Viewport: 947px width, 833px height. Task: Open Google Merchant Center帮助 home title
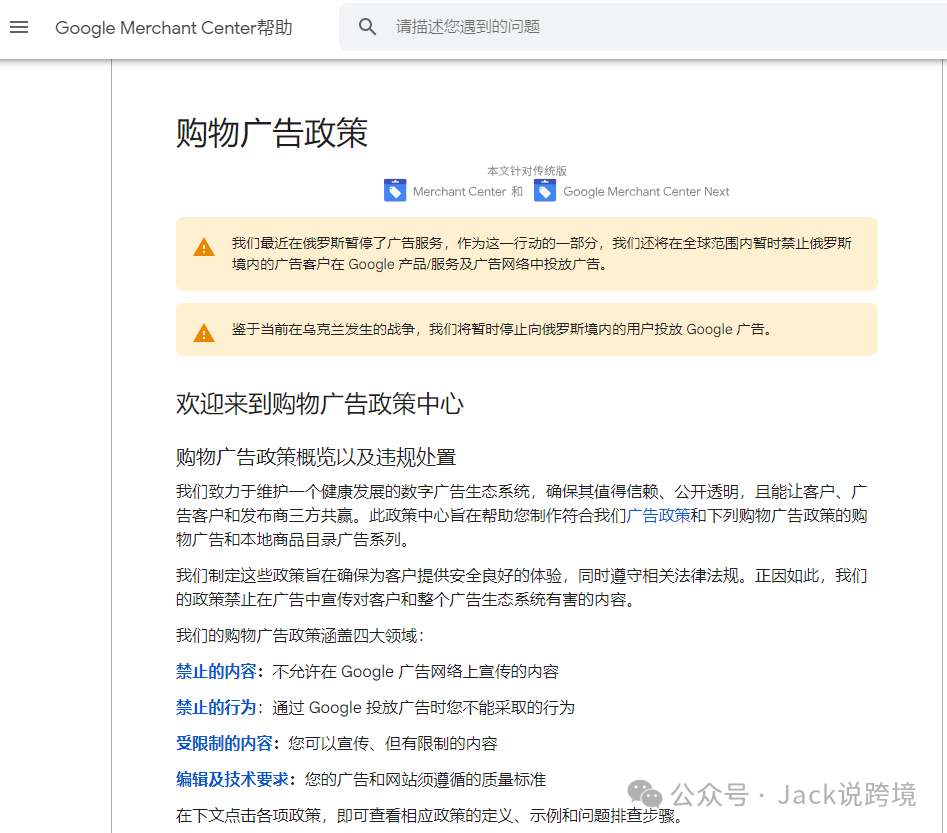click(x=173, y=28)
